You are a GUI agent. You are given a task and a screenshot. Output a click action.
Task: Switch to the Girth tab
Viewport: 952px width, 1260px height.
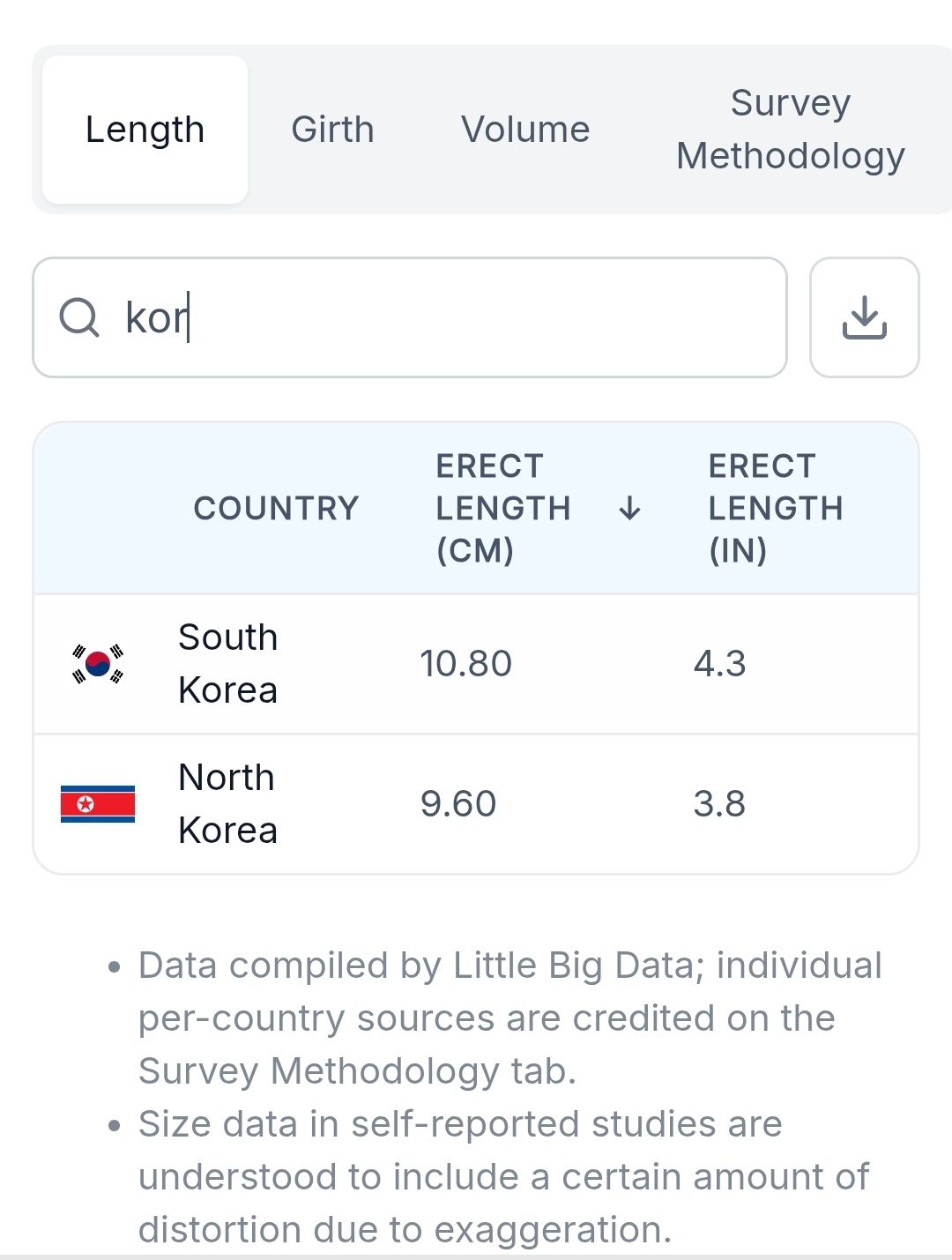332,130
